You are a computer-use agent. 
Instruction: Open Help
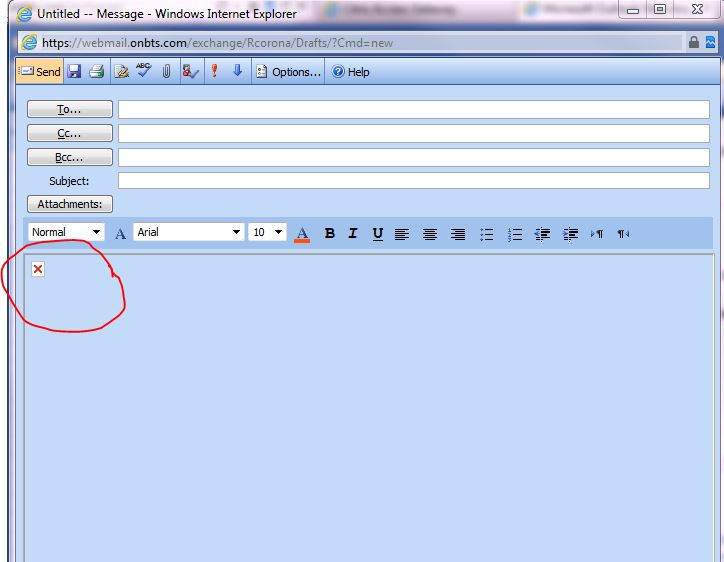[x=350, y=72]
